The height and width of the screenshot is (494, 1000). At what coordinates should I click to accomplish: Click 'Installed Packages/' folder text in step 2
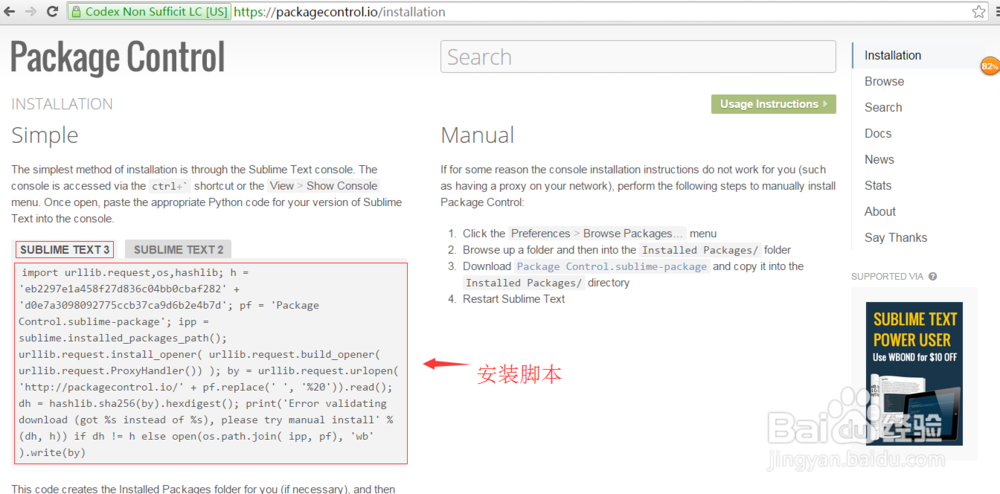coord(700,250)
